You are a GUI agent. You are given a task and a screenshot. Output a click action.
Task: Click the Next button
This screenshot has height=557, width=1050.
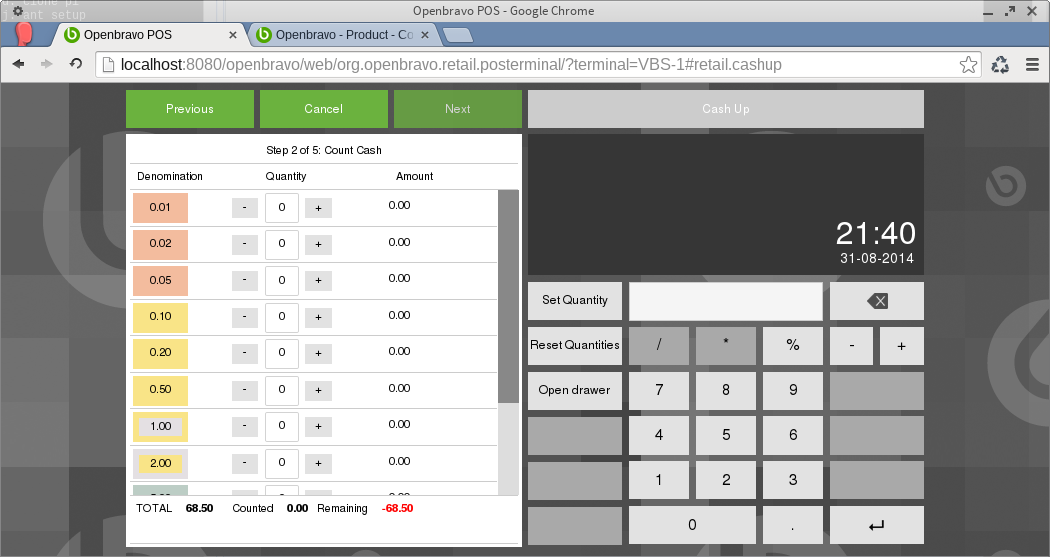[x=457, y=109]
